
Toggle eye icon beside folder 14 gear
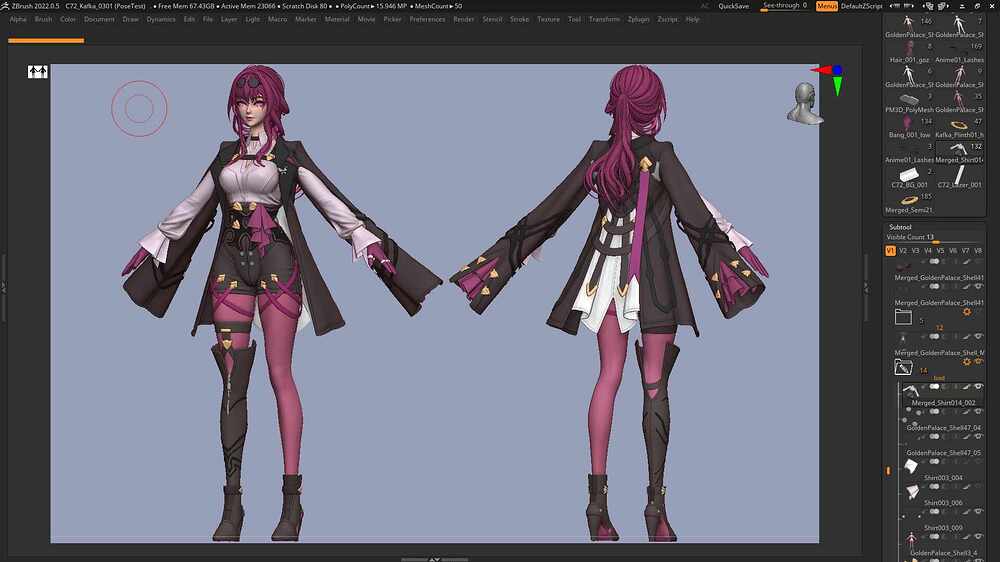pyautogui.click(x=979, y=362)
